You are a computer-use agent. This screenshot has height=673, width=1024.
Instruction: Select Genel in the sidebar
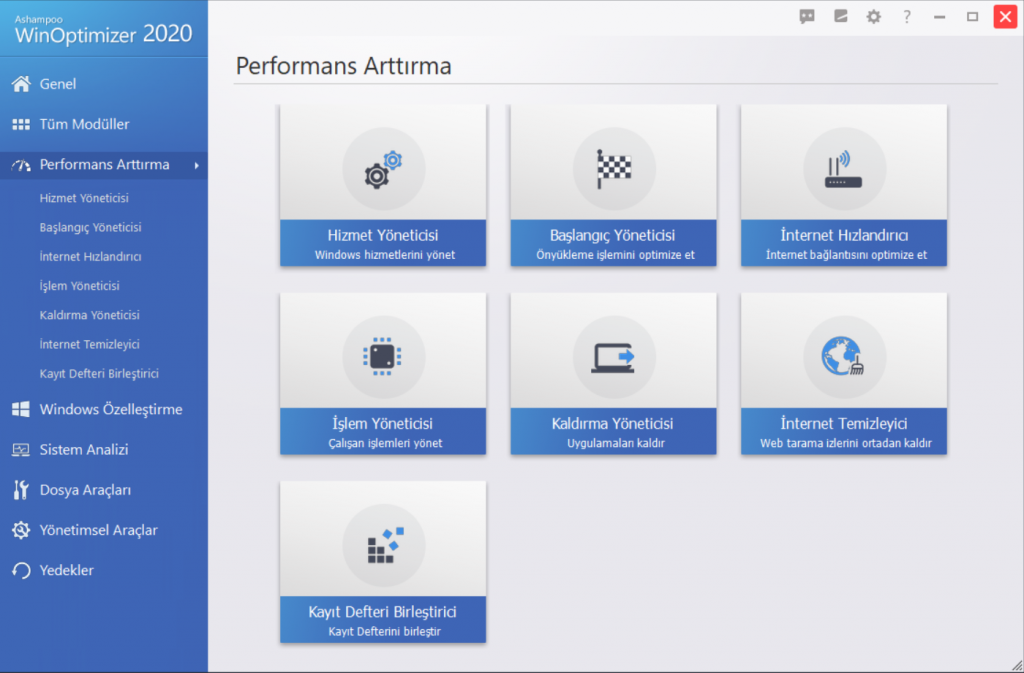click(x=57, y=84)
